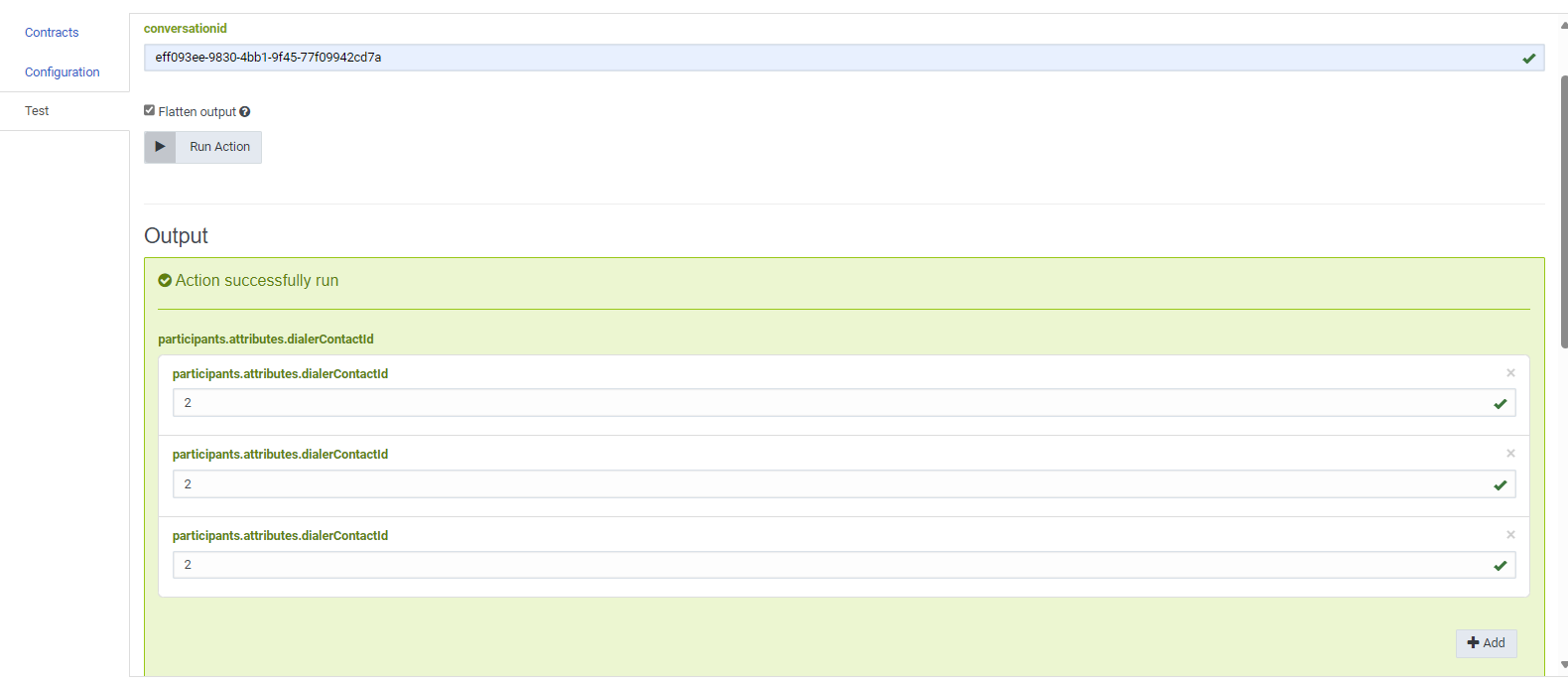The height and width of the screenshot is (681, 1568).
Task: Click the success check icon beside Action successfully run
Action: (165, 281)
